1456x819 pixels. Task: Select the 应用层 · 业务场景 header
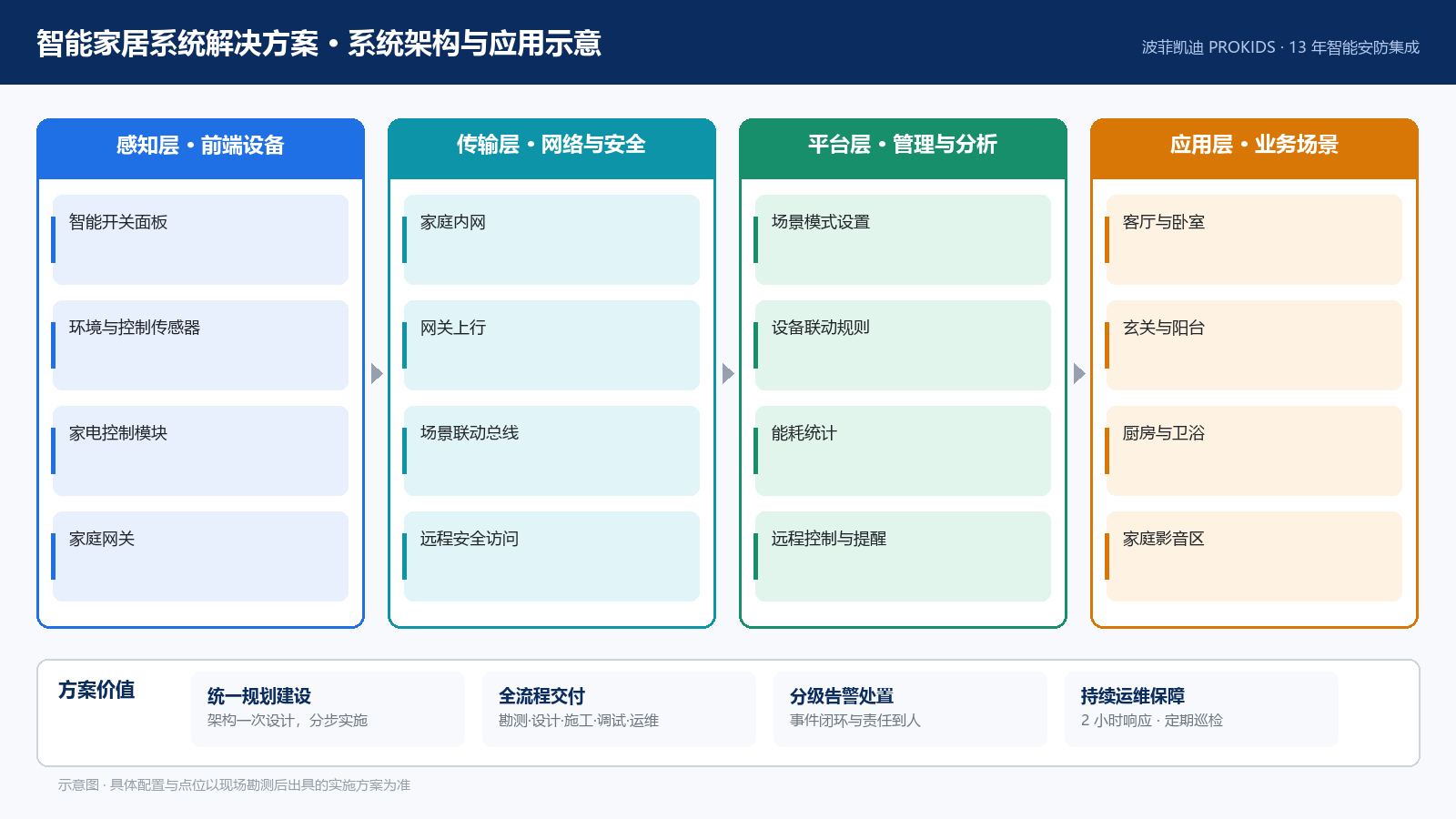point(1254,148)
